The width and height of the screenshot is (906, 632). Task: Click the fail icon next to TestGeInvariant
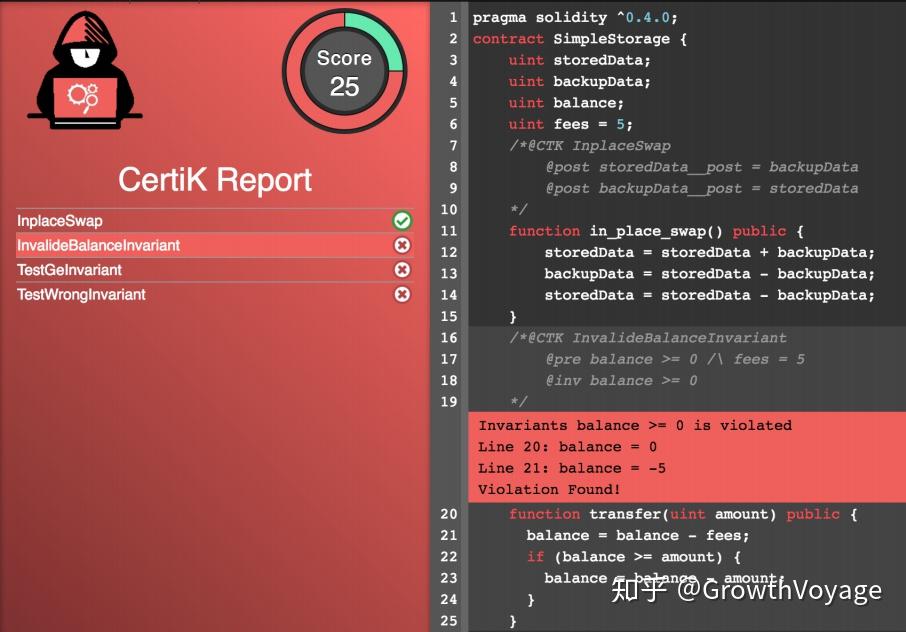point(402,270)
